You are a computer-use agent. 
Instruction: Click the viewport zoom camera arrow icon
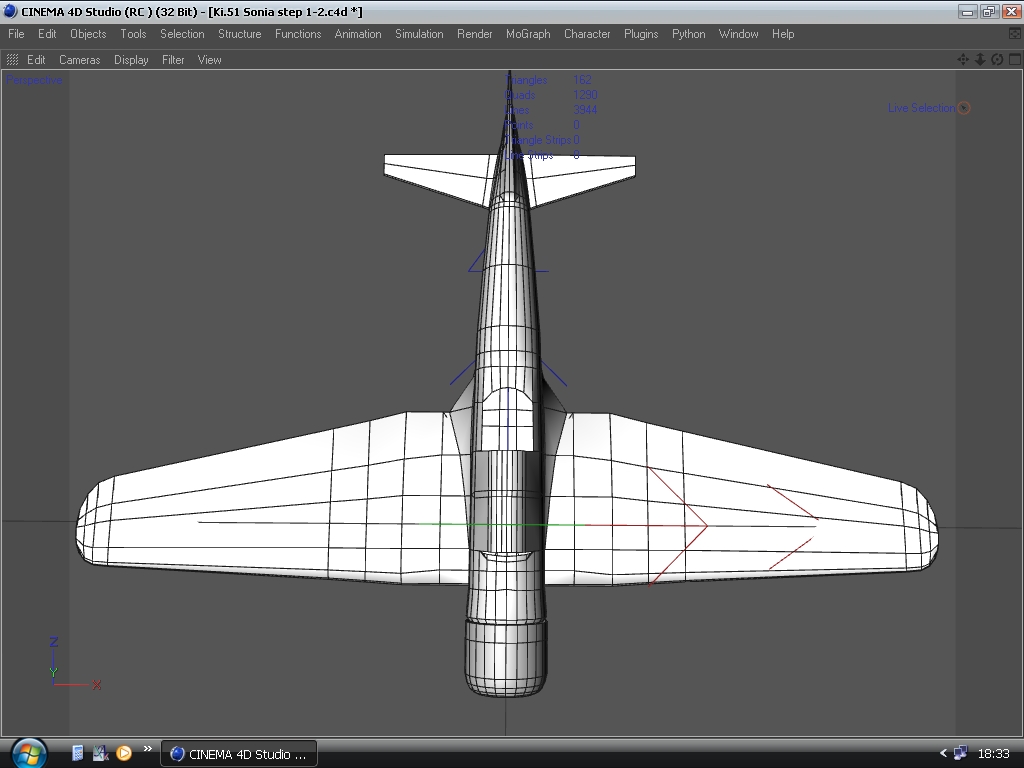tap(980, 60)
